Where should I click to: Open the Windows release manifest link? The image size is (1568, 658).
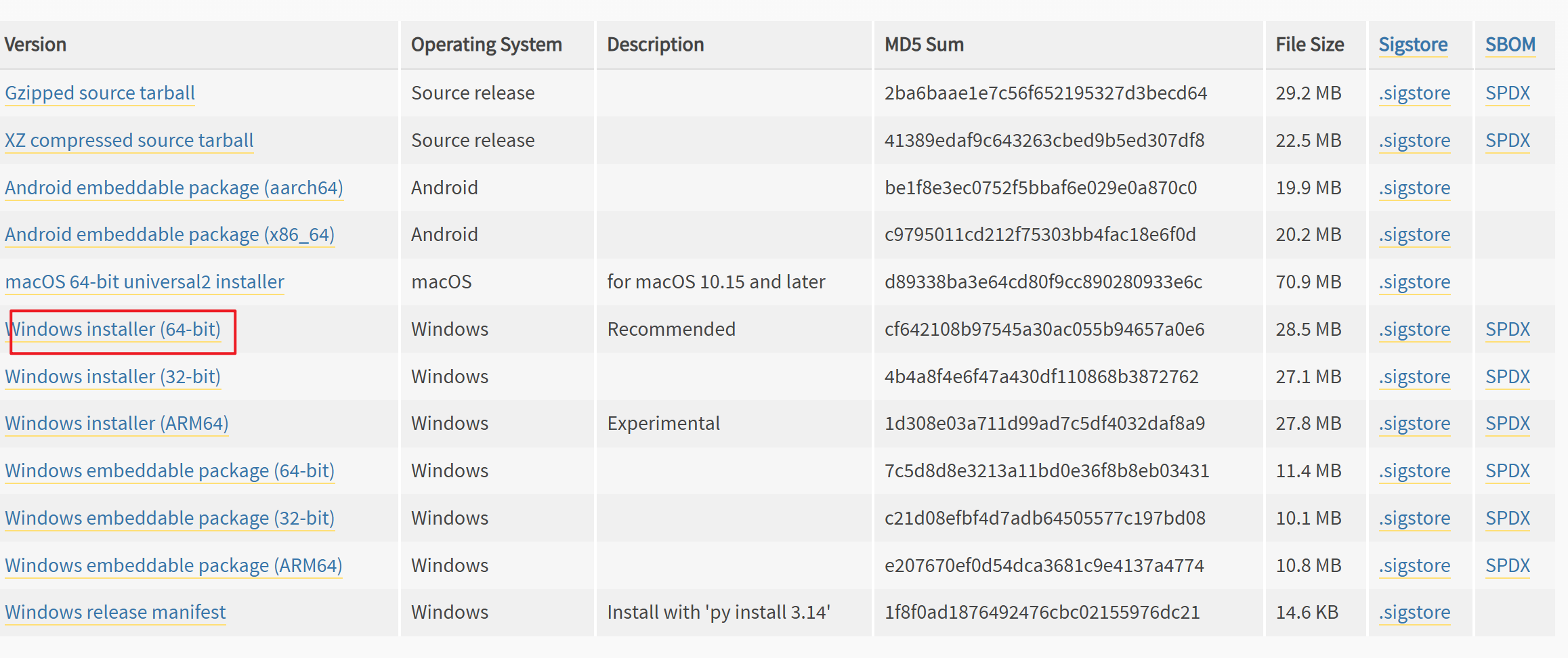(115, 612)
